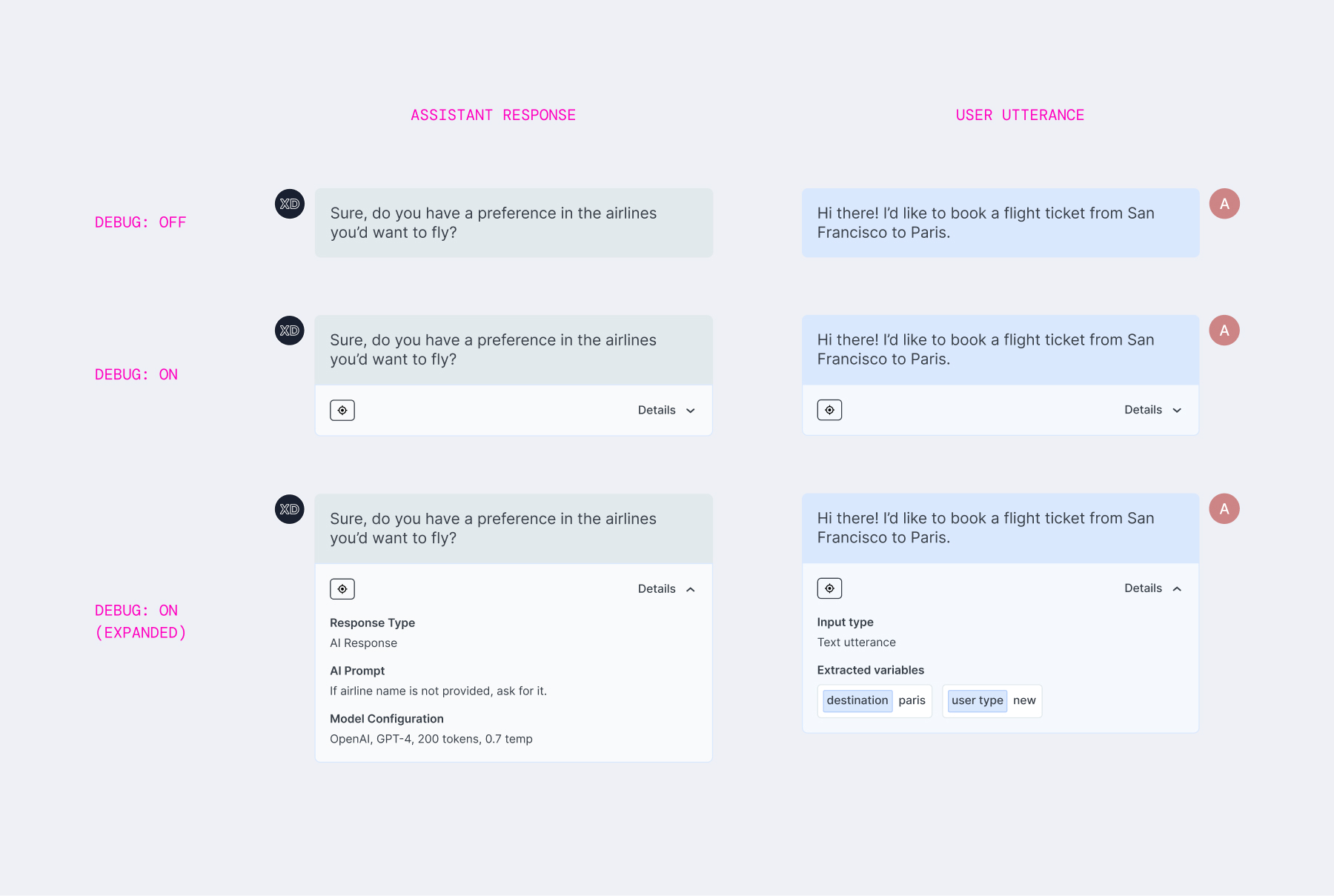Collapse Details on expanded user utterance
This screenshot has height=896, width=1334.
point(1152,588)
